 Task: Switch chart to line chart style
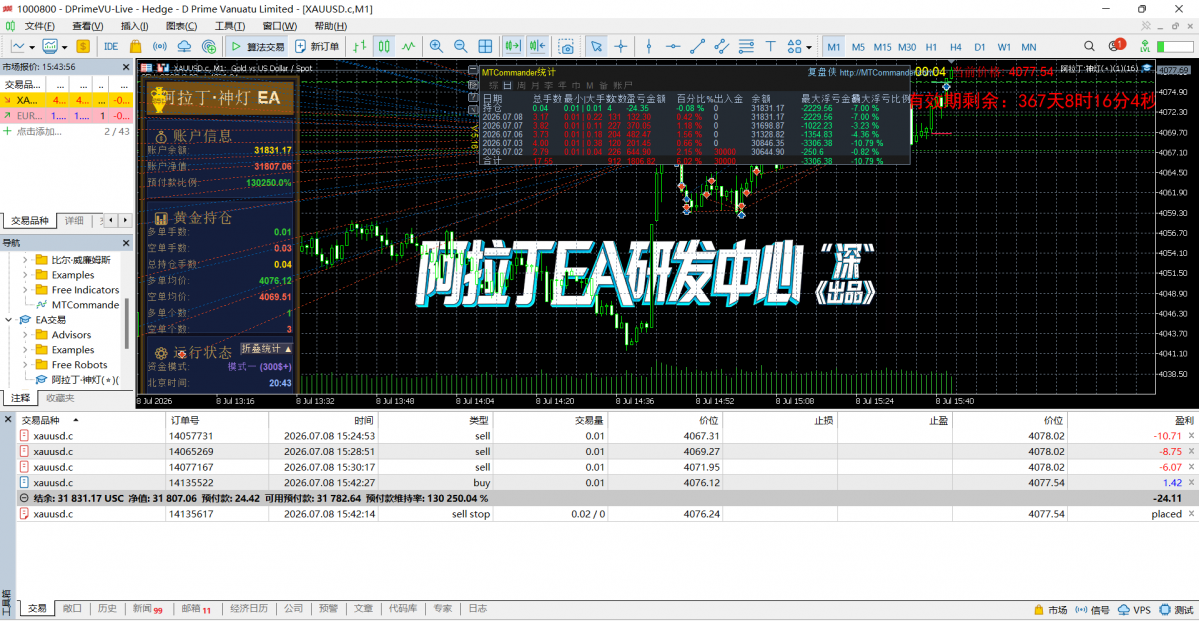410,46
